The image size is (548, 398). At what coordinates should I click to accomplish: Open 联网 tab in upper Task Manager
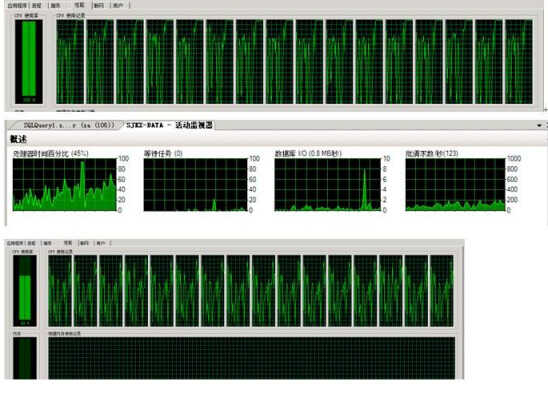click(x=99, y=6)
